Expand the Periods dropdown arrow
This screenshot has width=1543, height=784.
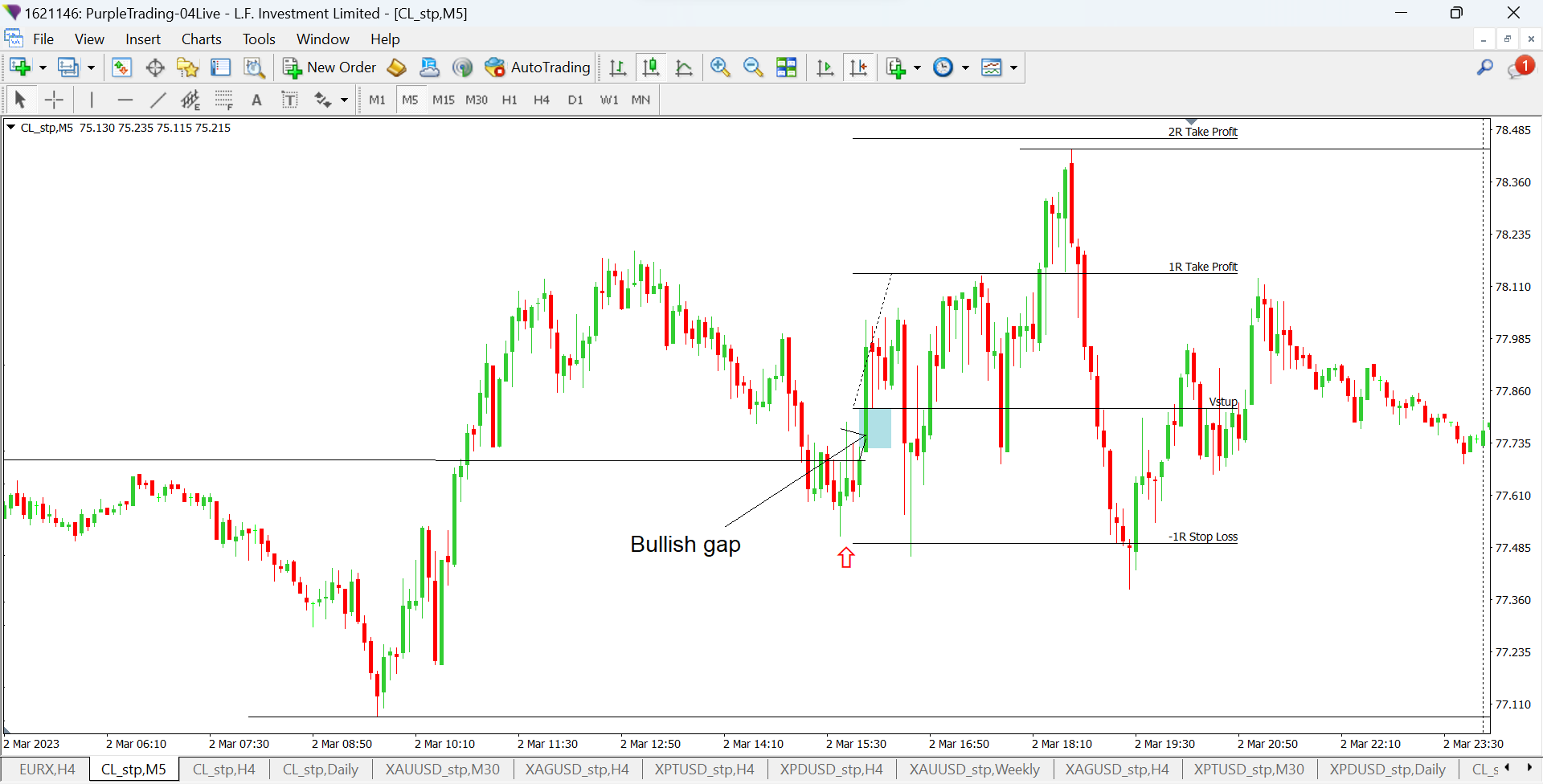click(965, 67)
